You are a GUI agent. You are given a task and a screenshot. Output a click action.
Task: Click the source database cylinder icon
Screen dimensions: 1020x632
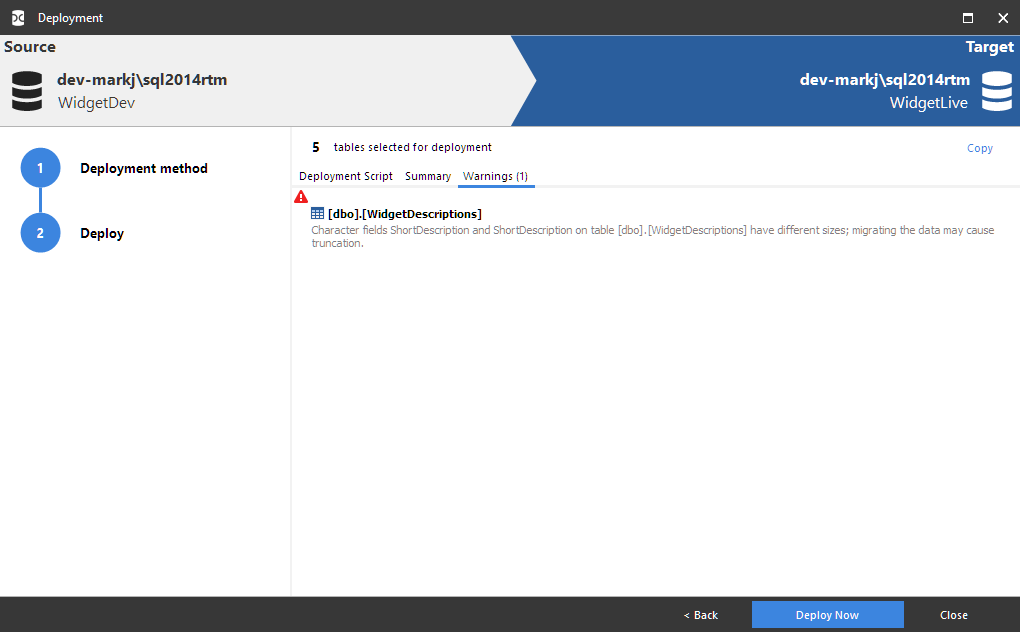coord(27,91)
